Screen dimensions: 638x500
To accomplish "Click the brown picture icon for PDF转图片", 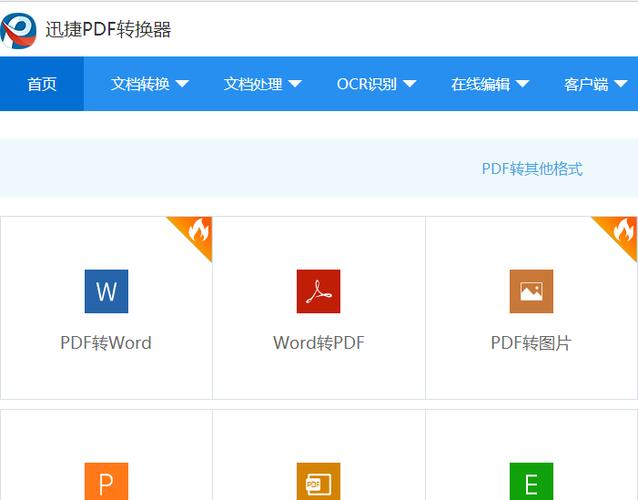I will [531, 291].
